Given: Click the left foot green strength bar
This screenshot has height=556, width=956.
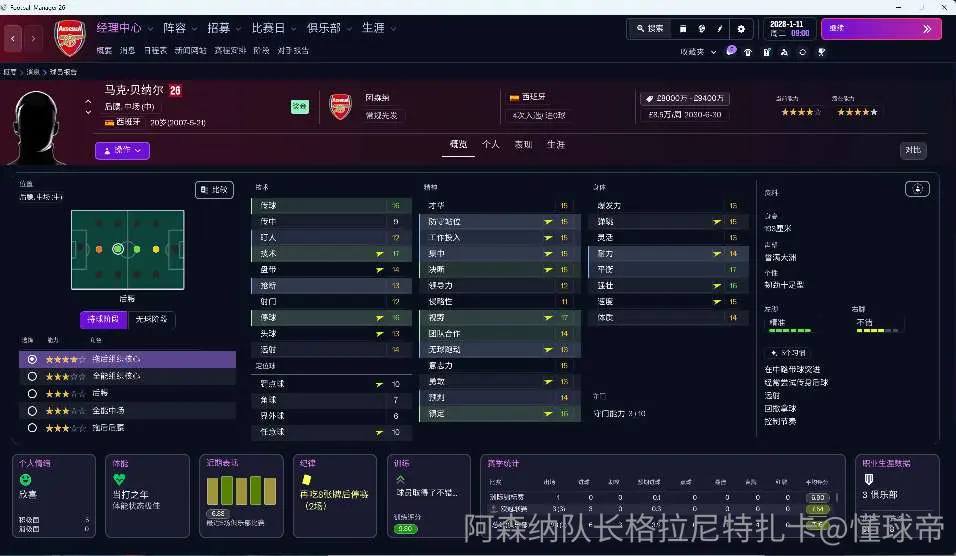Looking at the screenshot, I should [x=790, y=330].
